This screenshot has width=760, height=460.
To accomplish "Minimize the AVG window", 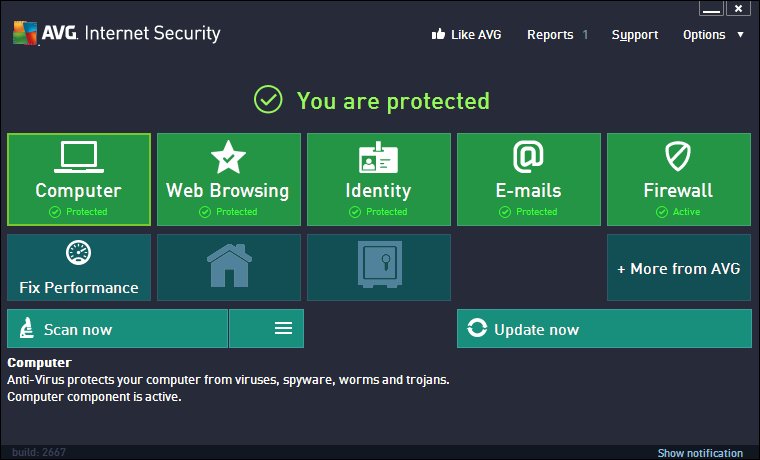I will click(x=712, y=8).
